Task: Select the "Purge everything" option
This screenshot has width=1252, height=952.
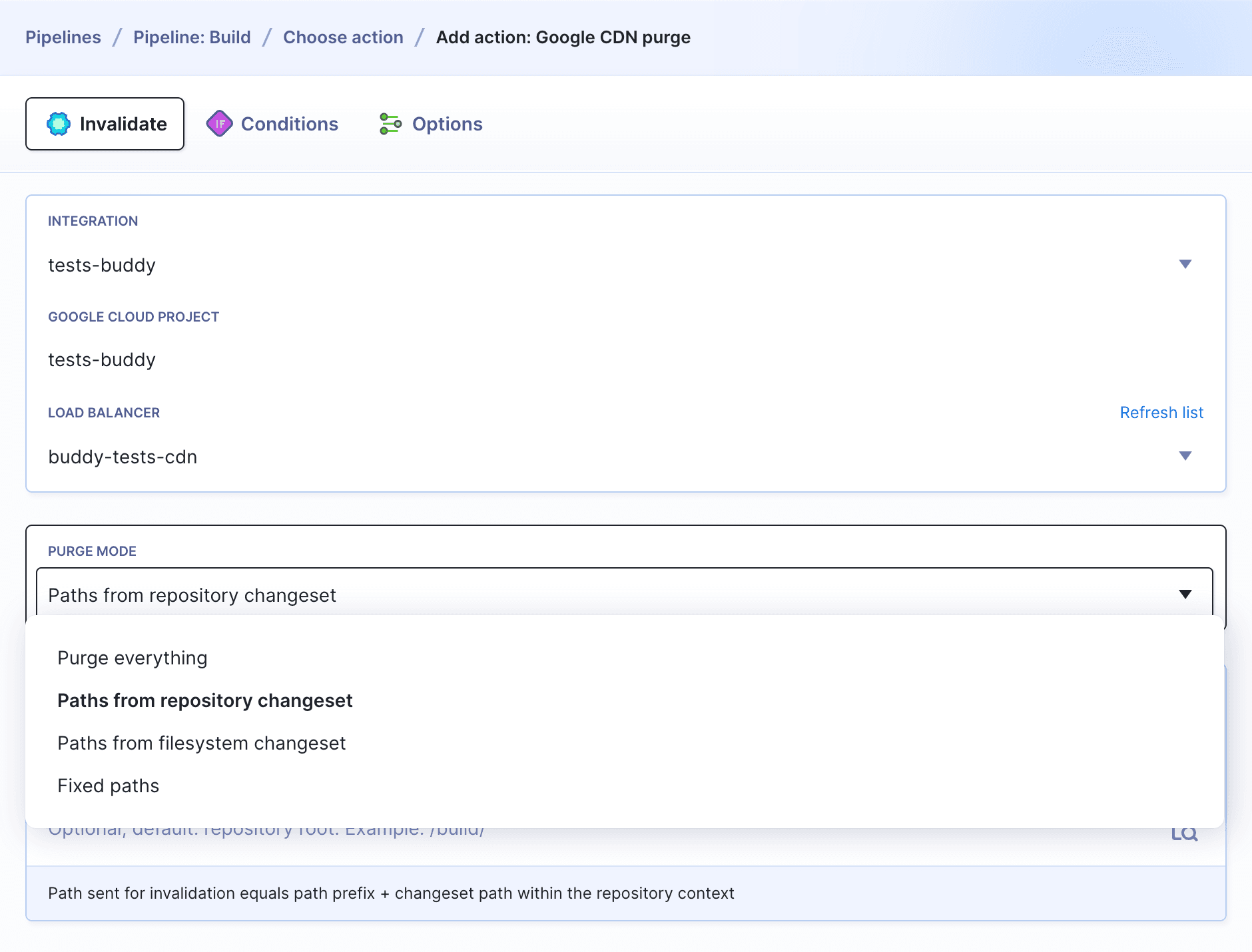Action: (x=133, y=657)
